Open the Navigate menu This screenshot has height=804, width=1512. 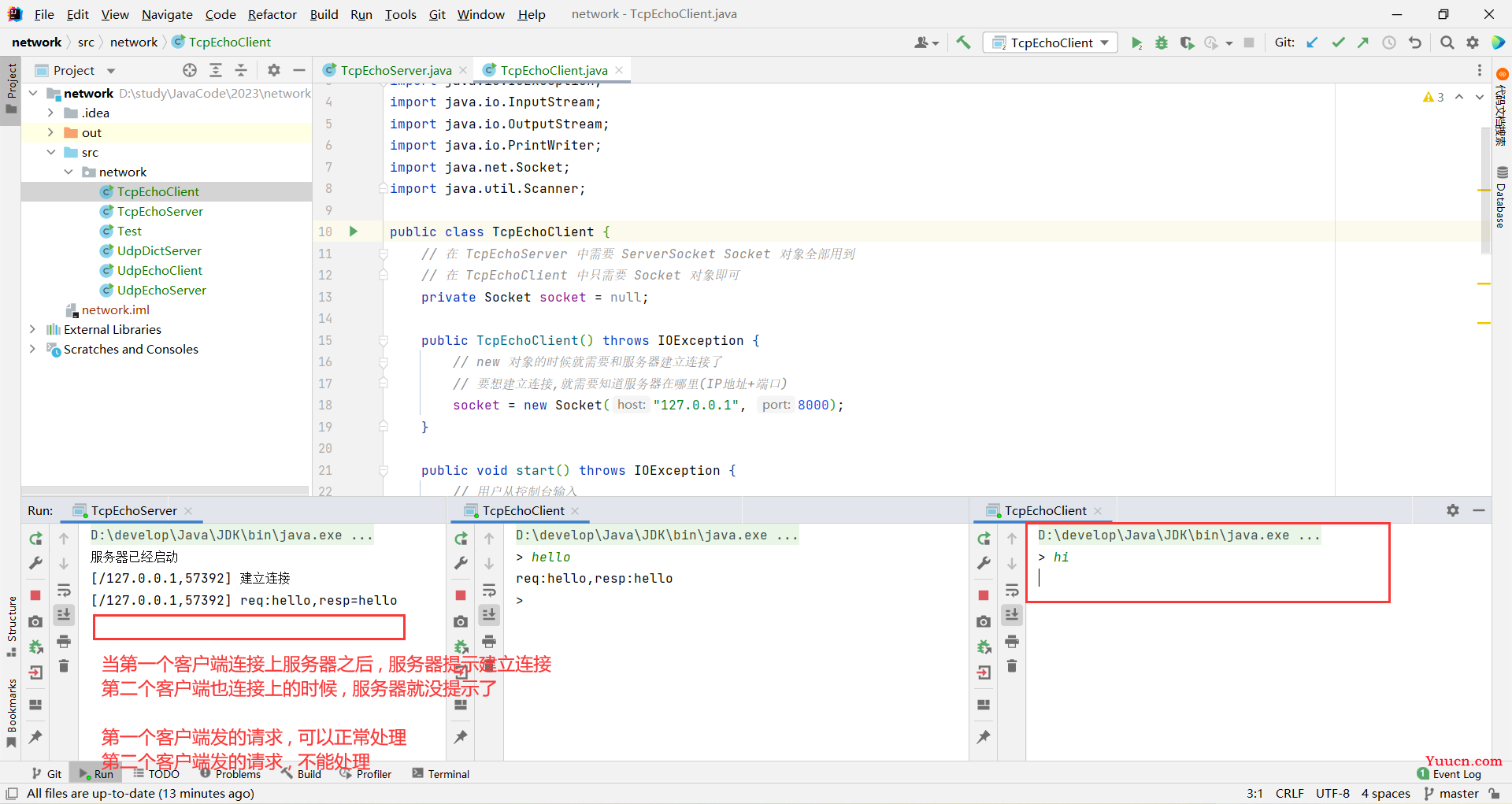tap(167, 14)
